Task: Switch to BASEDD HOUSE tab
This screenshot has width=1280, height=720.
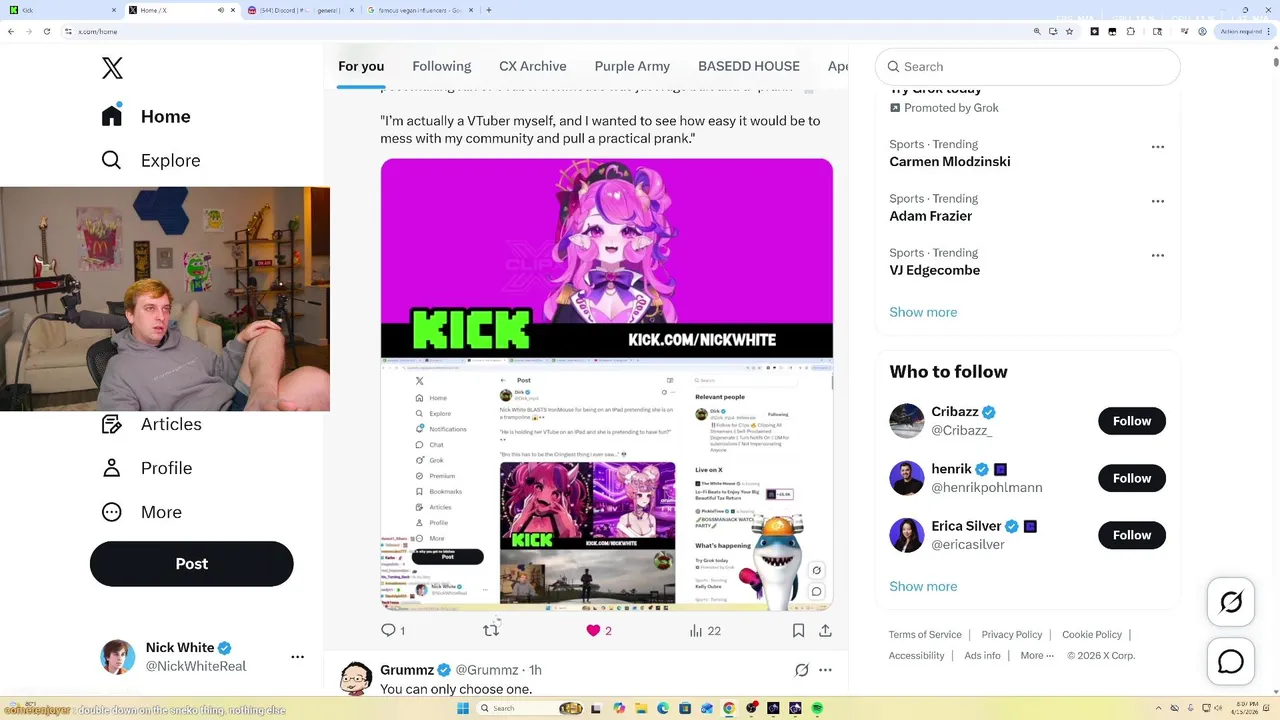Action: tap(749, 66)
